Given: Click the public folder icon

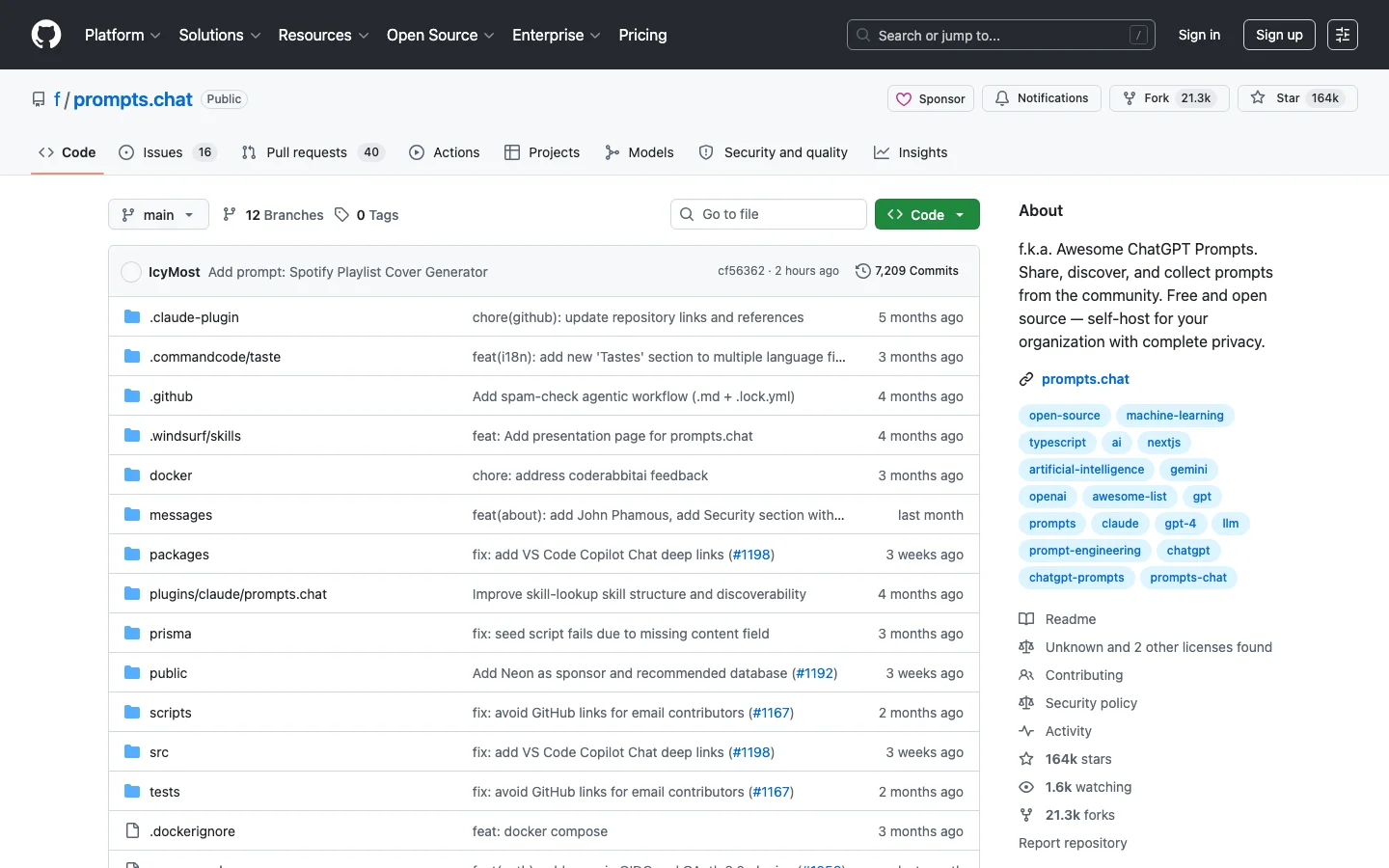Looking at the screenshot, I should click(x=132, y=673).
